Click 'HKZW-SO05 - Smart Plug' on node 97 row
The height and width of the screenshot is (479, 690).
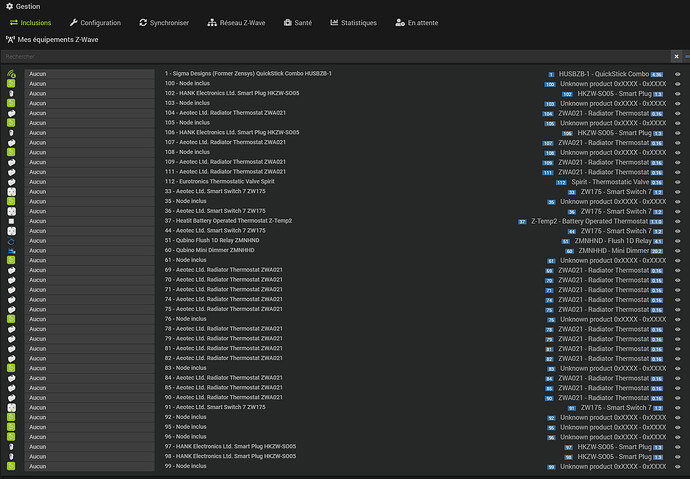click(x=614, y=447)
